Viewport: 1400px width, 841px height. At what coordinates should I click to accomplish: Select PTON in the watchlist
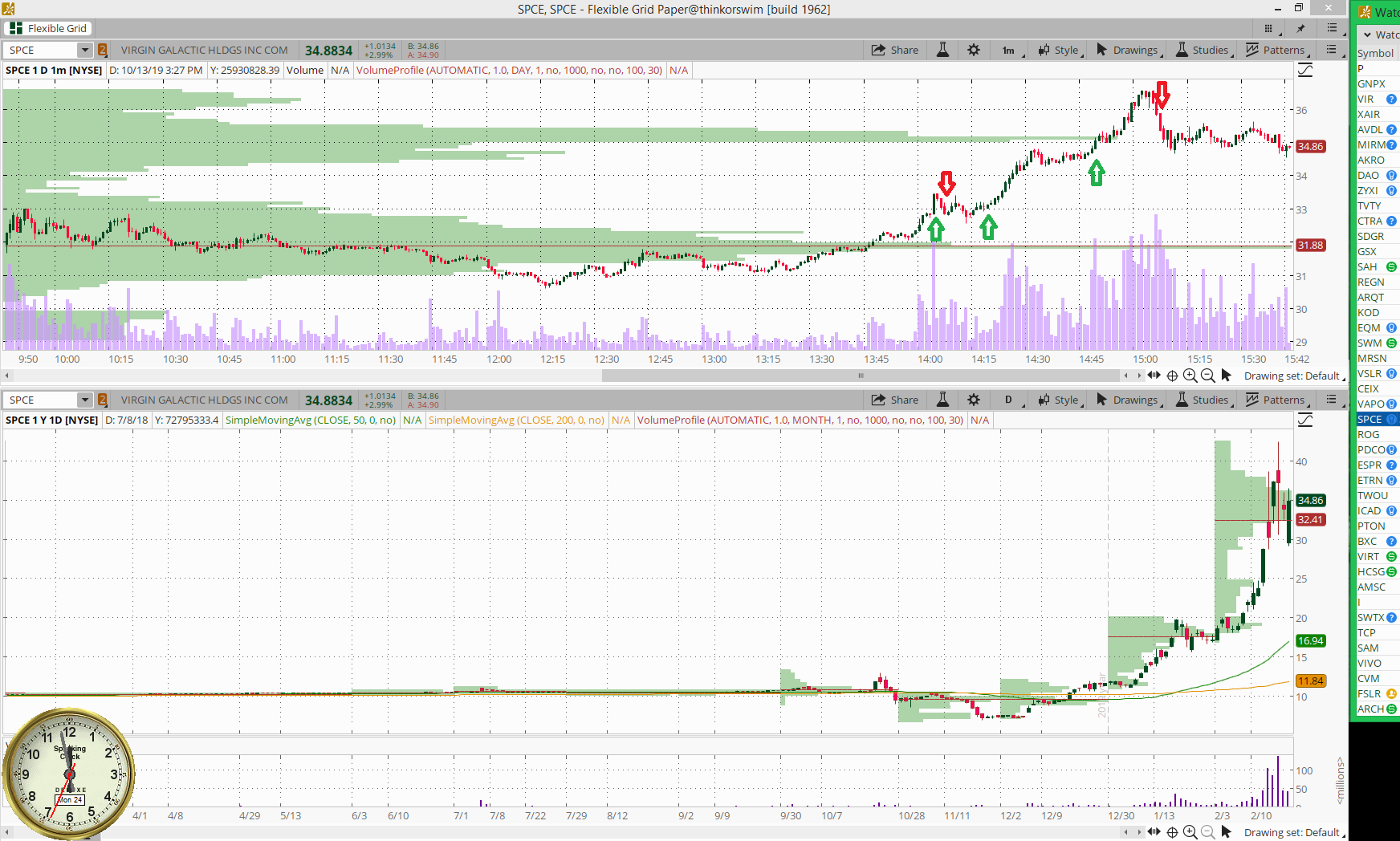[1371, 526]
